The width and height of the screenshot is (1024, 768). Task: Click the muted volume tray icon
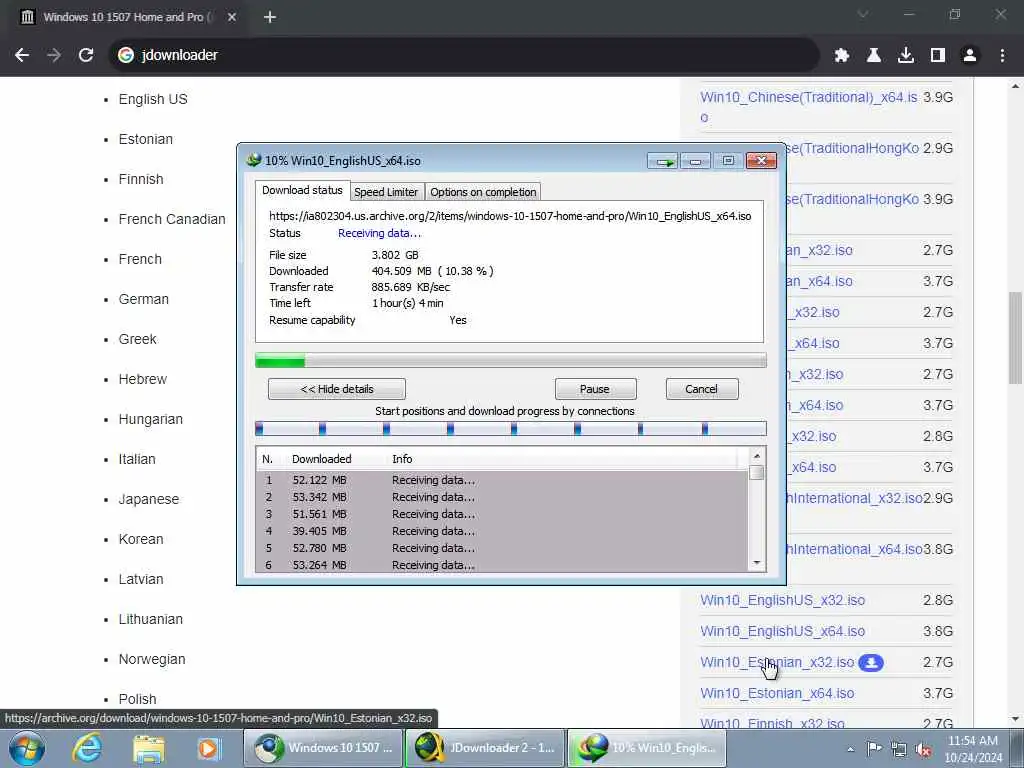[923, 749]
